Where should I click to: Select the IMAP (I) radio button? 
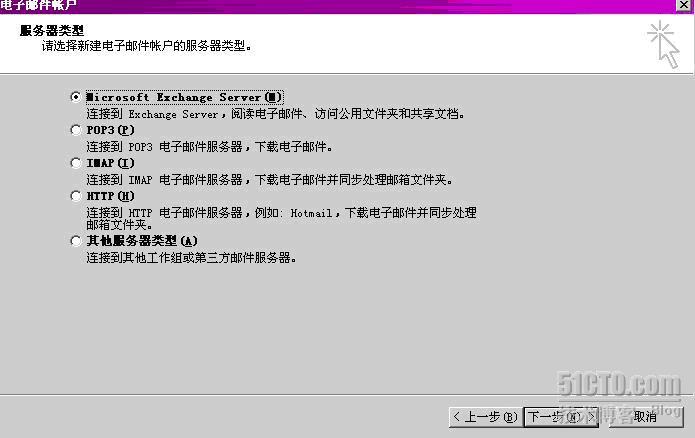76,163
